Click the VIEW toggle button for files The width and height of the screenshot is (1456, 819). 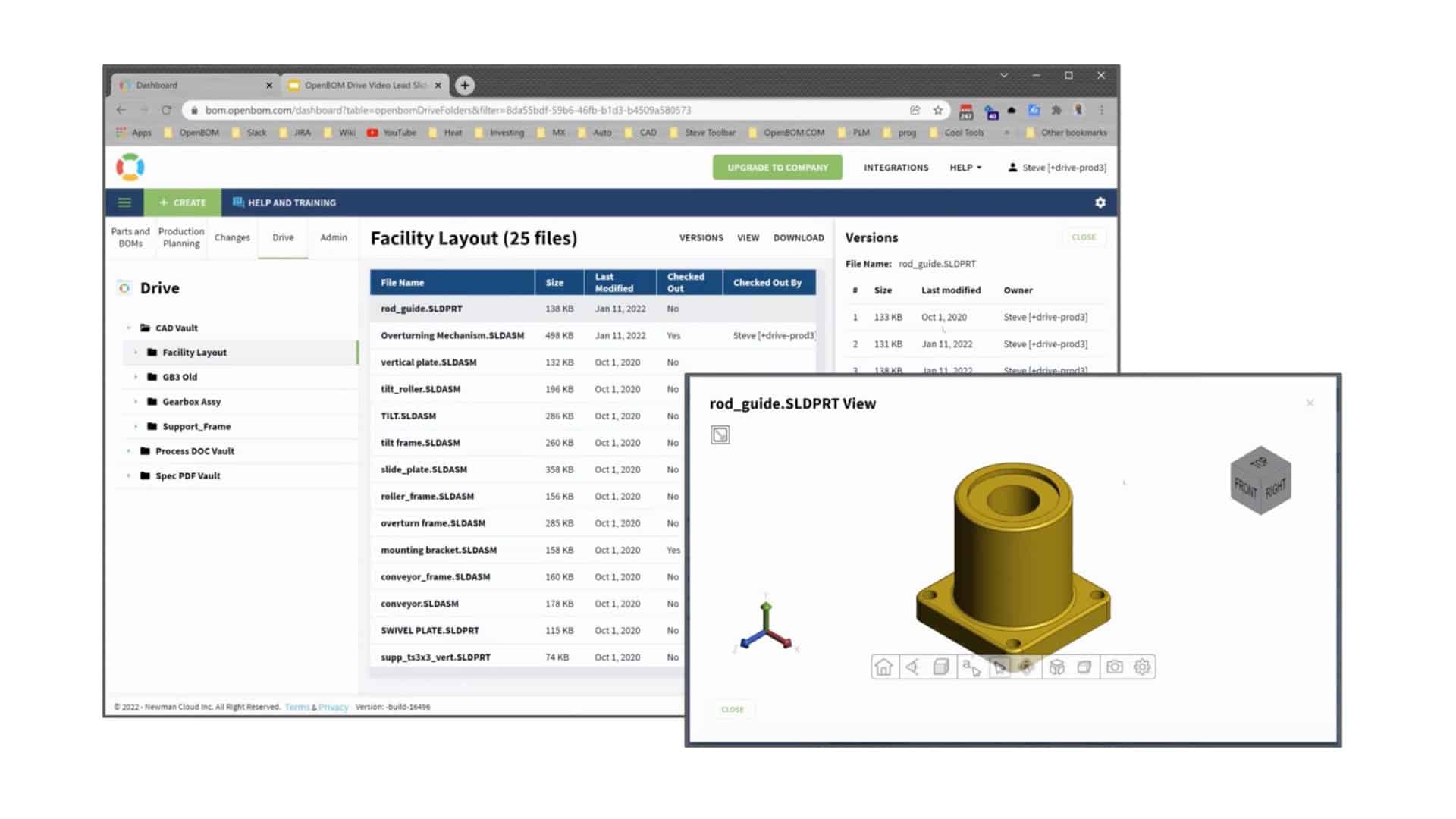[x=748, y=237]
